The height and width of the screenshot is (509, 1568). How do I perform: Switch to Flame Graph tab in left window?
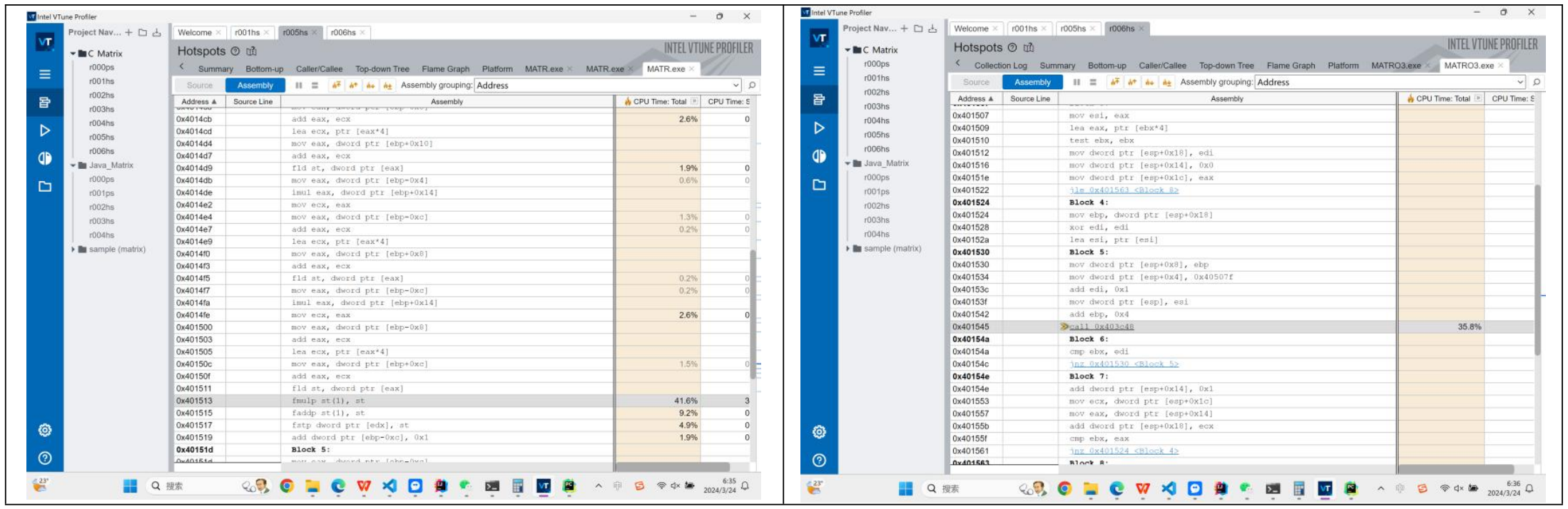point(446,69)
